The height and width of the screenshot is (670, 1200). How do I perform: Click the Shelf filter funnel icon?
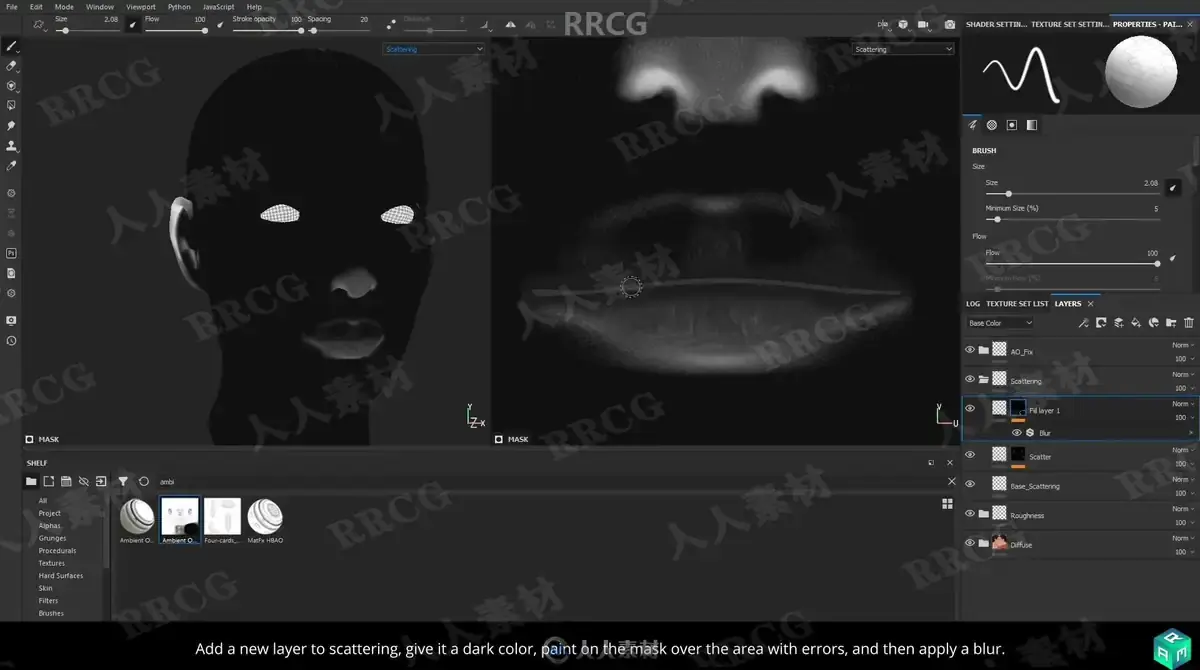click(x=123, y=481)
